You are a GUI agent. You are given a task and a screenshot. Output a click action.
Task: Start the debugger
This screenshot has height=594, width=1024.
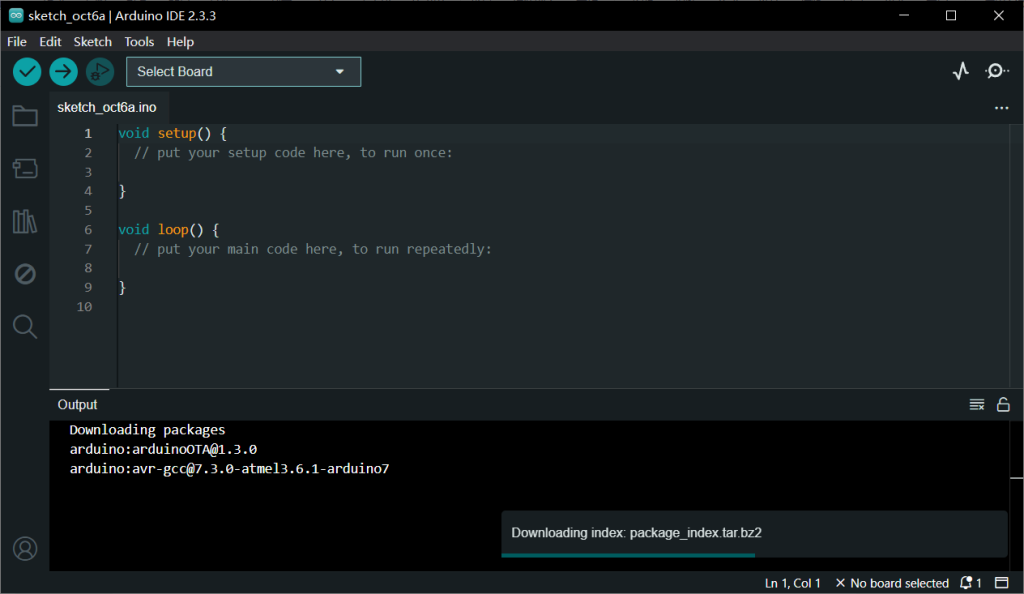99,71
